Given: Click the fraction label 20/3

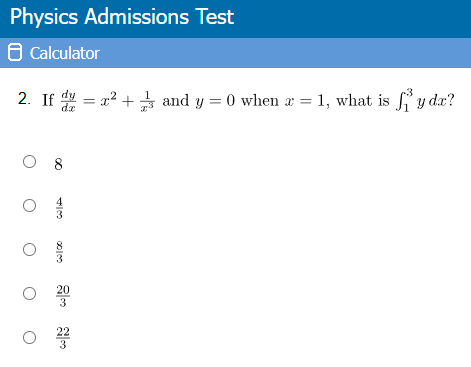Looking at the screenshot, I should pos(63,296).
